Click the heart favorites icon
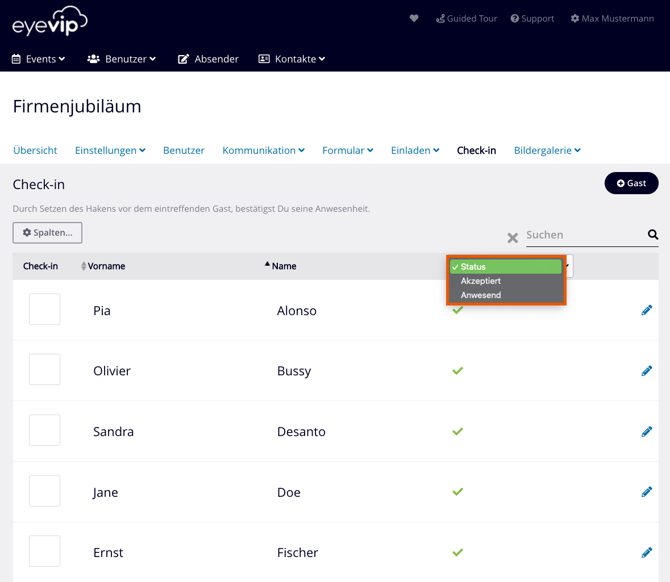 coord(414,18)
